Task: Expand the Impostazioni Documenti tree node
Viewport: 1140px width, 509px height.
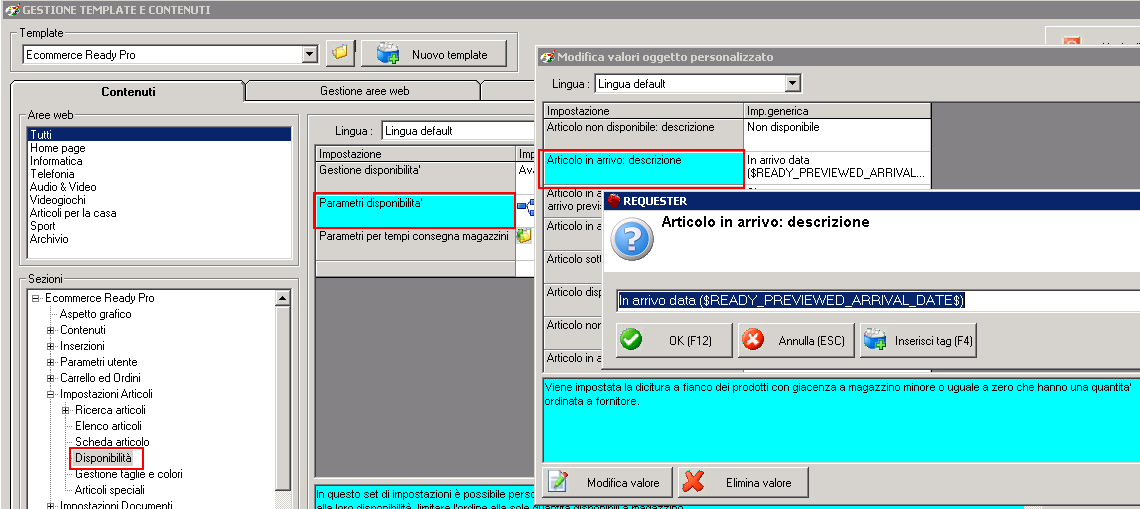Action: tap(50, 506)
